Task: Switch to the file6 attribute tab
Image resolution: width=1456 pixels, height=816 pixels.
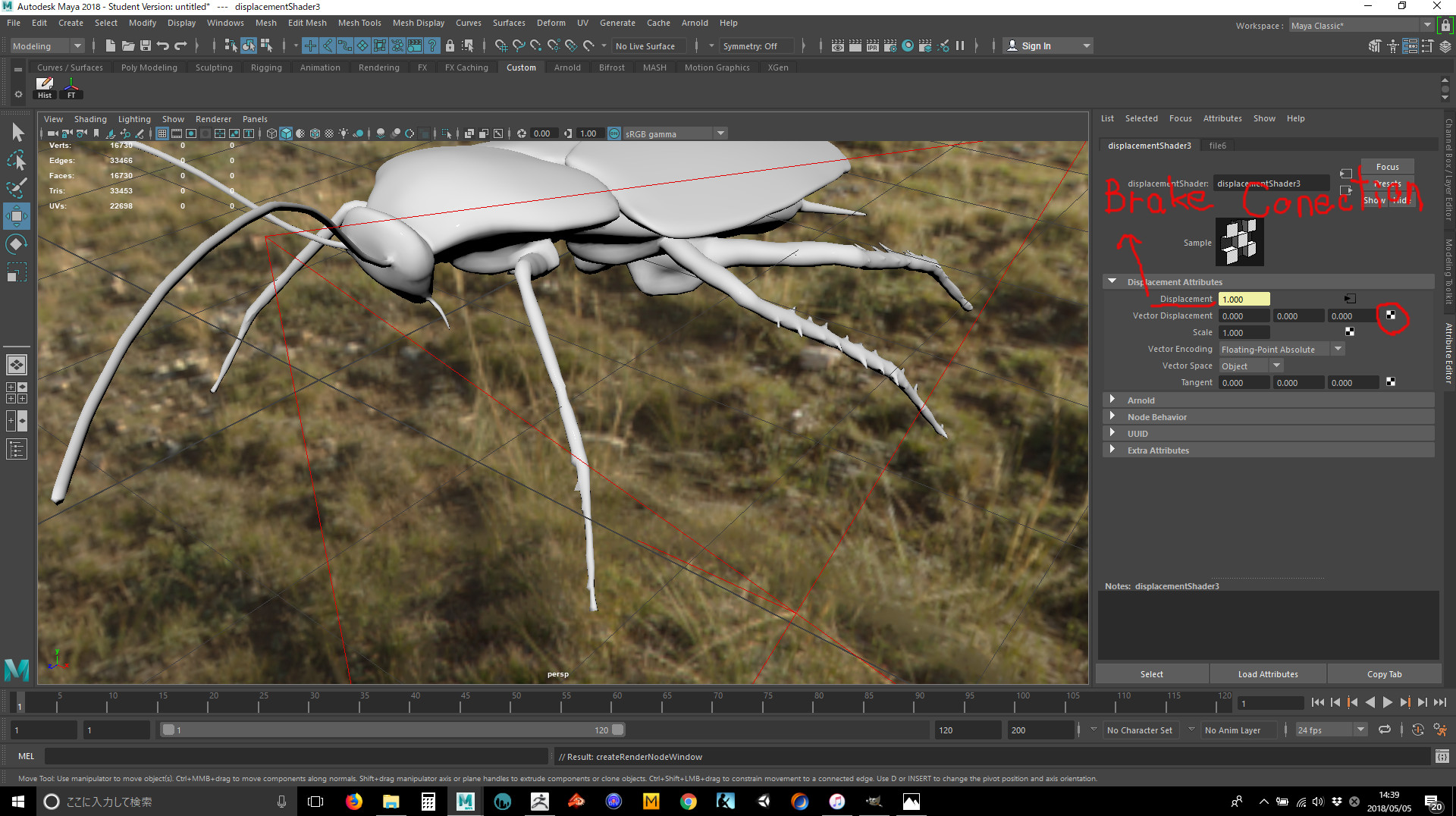Action: click(x=1217, y=146)
